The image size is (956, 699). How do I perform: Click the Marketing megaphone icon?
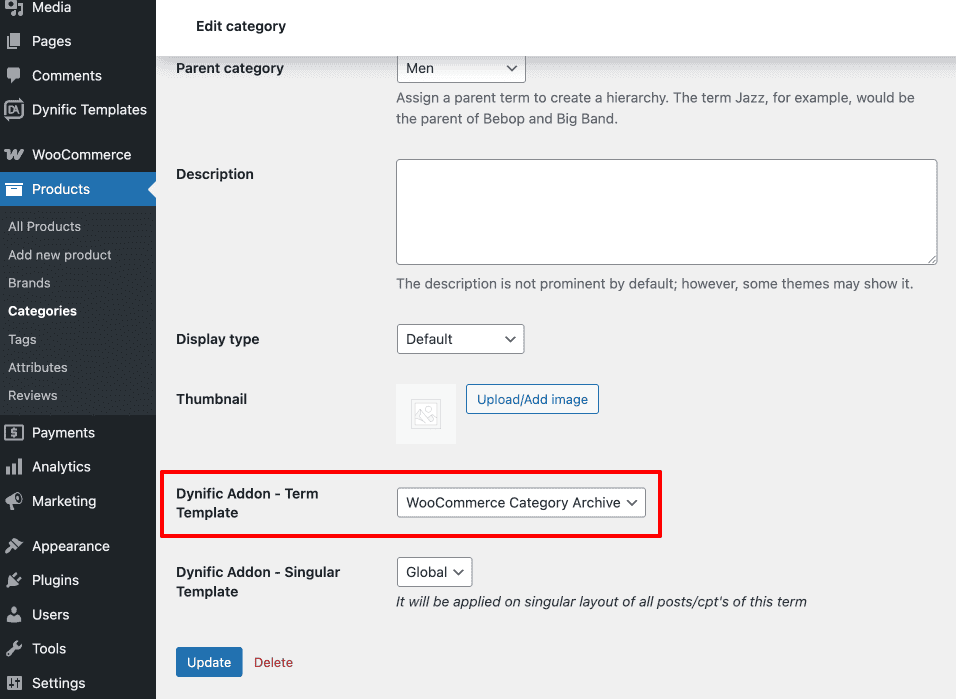click(14, 501)
